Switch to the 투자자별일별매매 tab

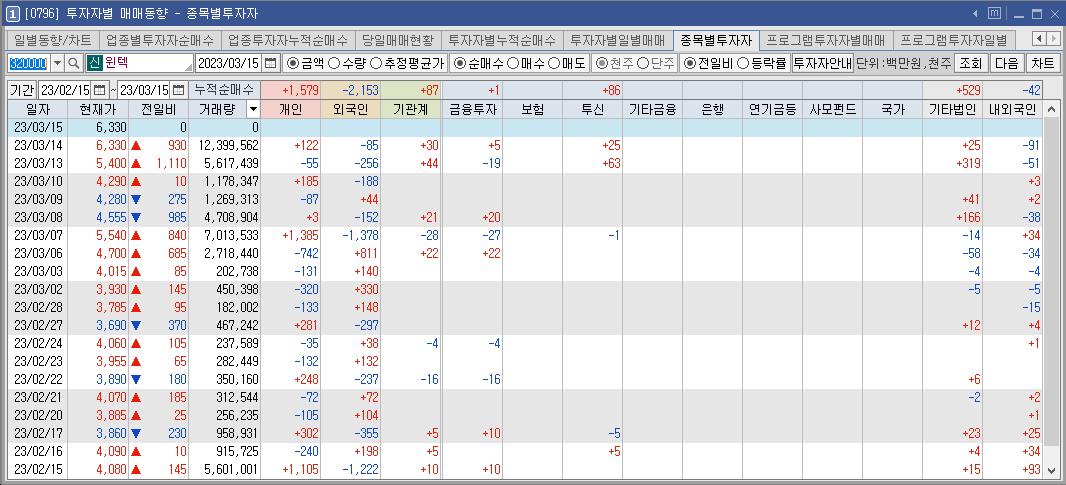(x=618, y=39)
